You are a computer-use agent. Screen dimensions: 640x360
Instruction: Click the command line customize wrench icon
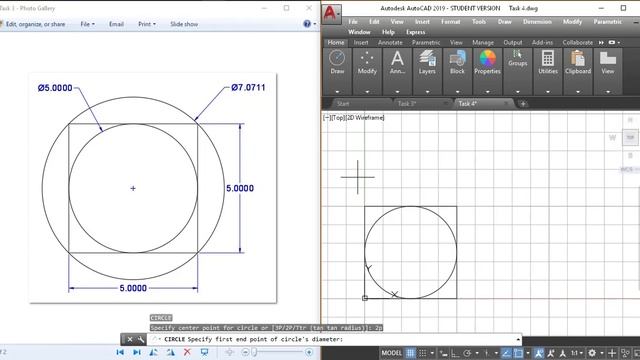(x=141, y=339)
